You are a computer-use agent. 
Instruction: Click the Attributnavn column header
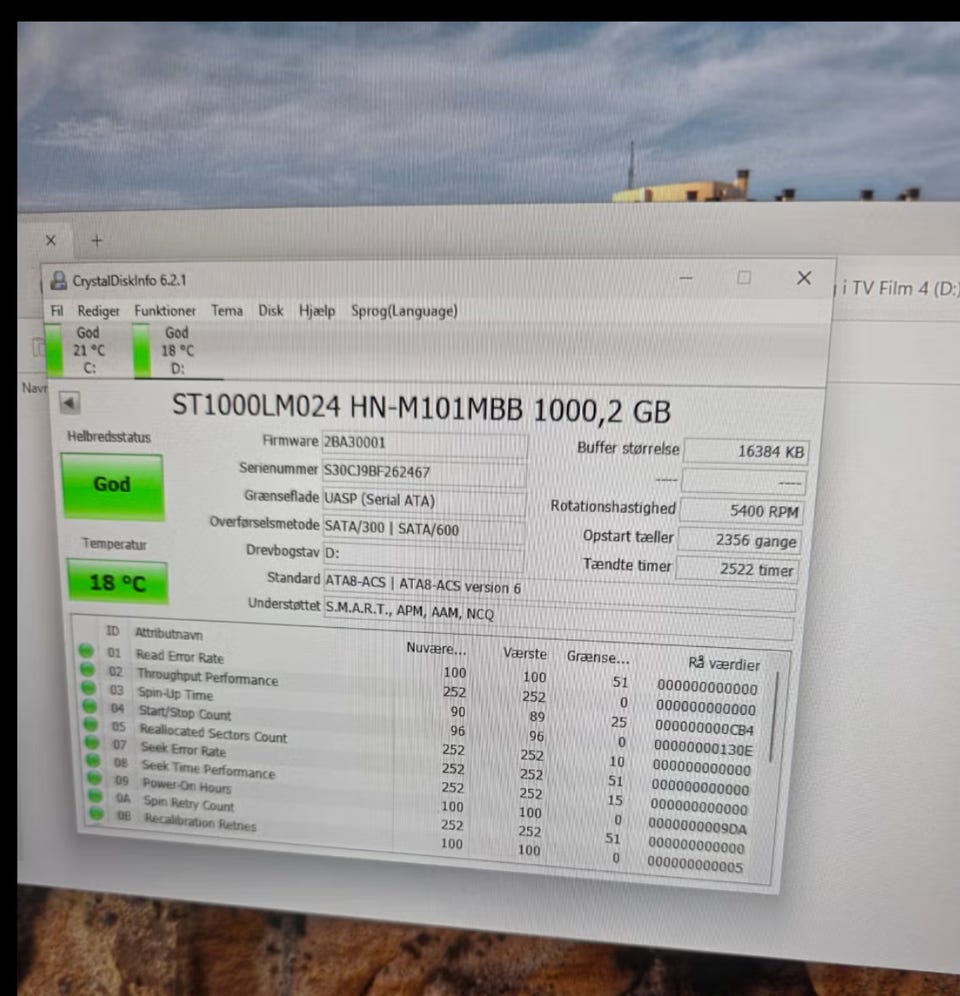pos(169,634)
